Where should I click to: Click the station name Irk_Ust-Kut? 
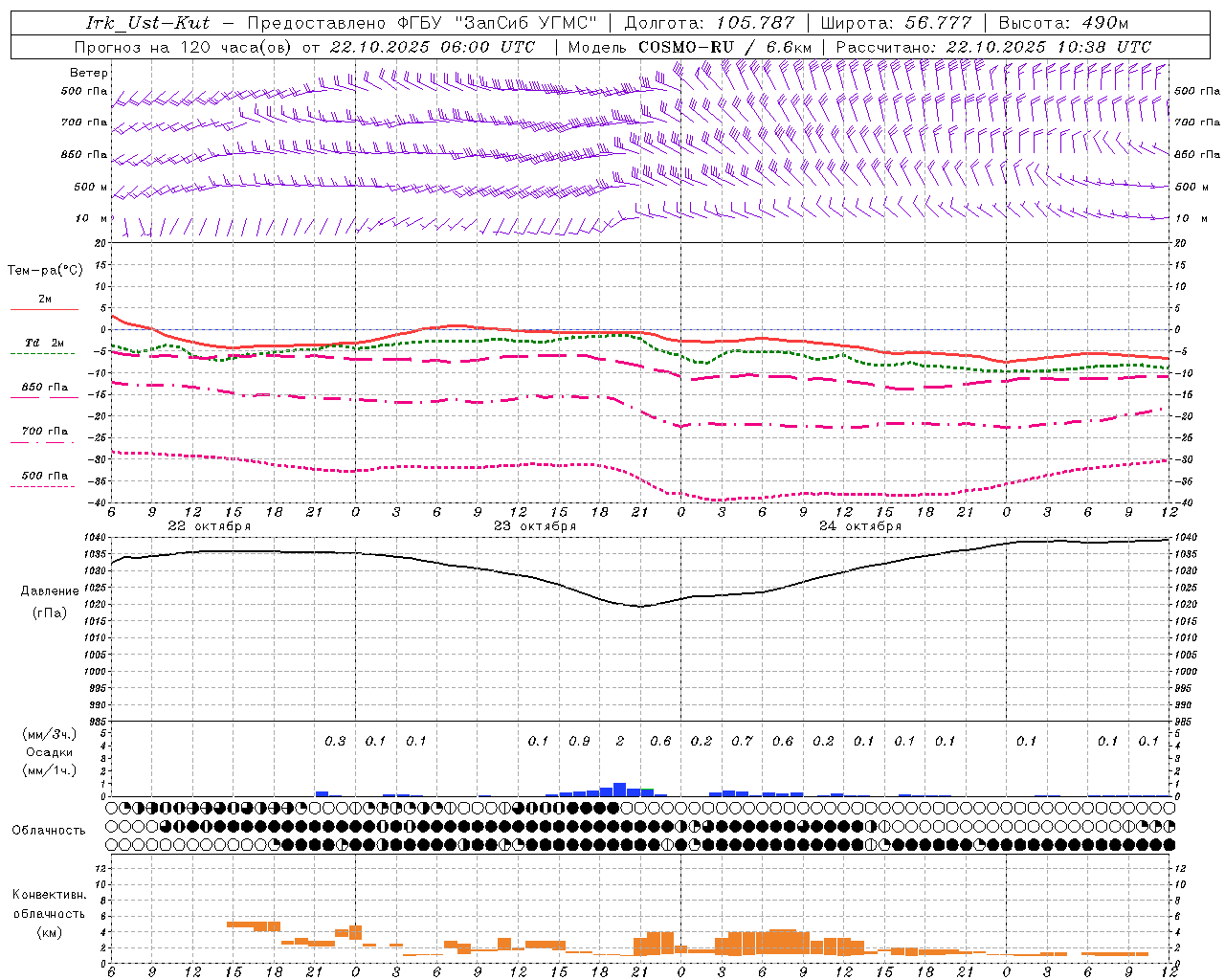click(x=147, y=23)
